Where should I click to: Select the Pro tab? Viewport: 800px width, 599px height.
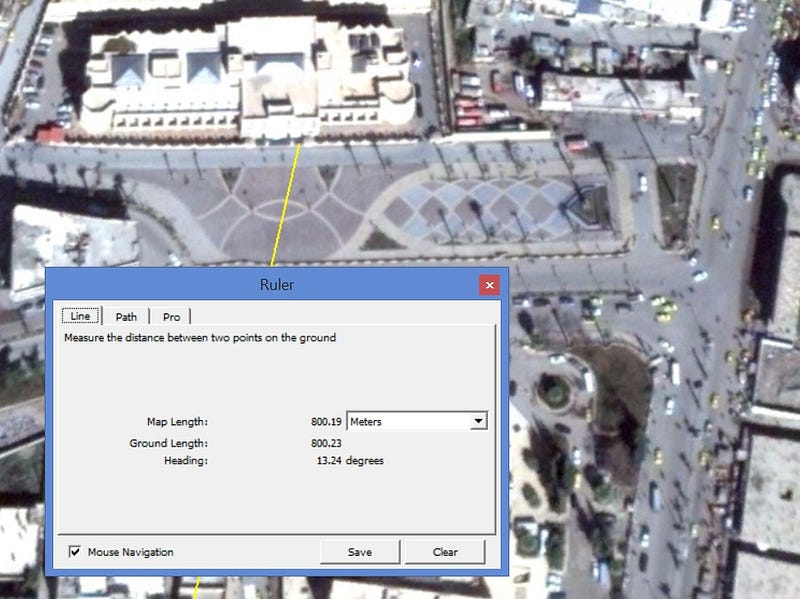(171, 317)
